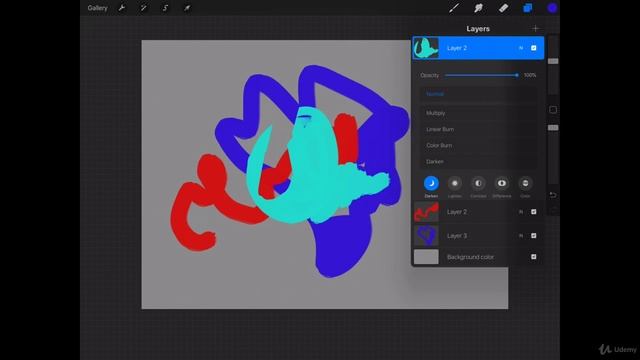
Task: Select the red Layer 2 row name
Action: click(x=457, y=212)
